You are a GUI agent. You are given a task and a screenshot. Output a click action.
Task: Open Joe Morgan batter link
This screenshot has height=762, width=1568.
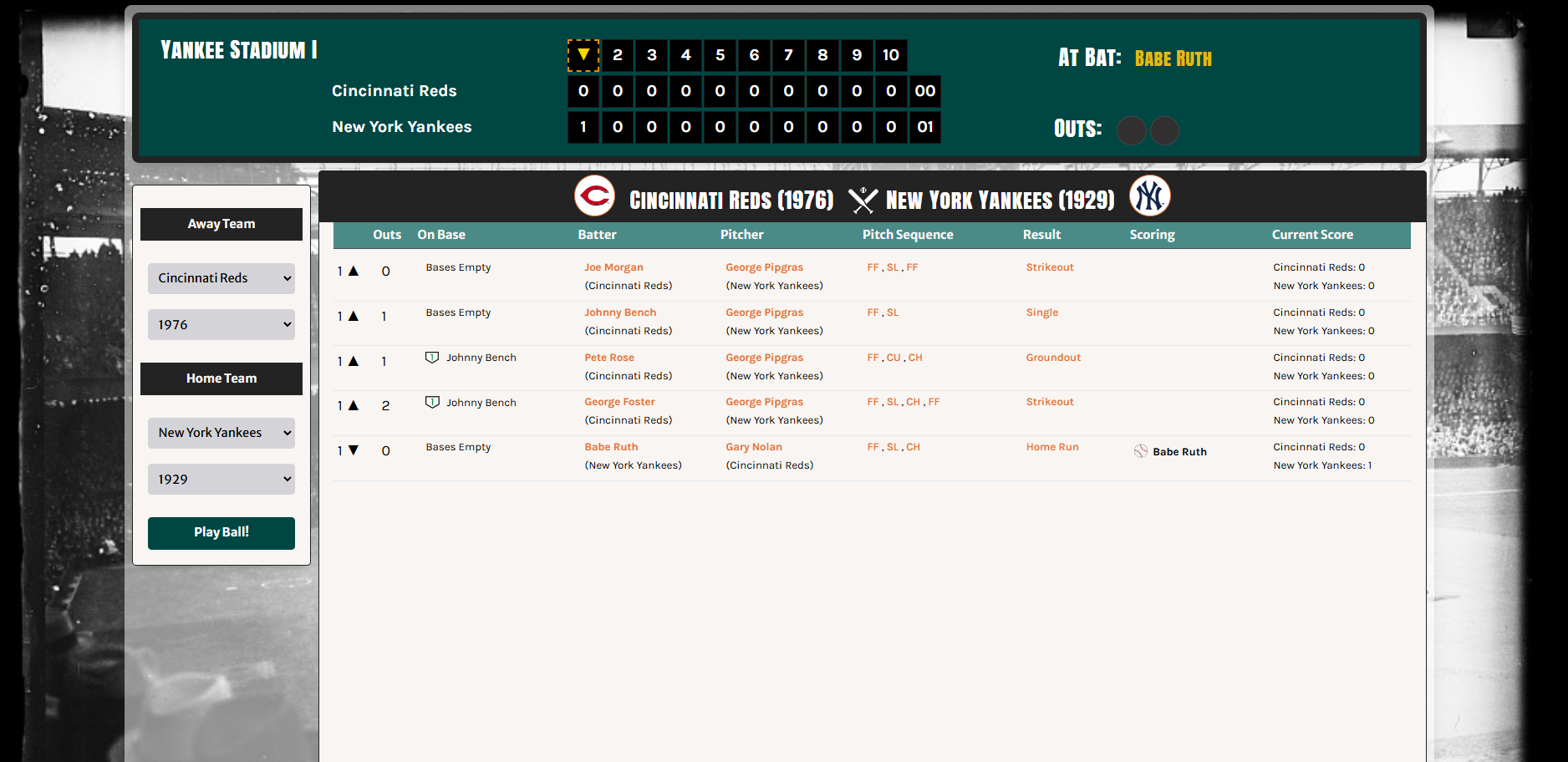point(613,267)
